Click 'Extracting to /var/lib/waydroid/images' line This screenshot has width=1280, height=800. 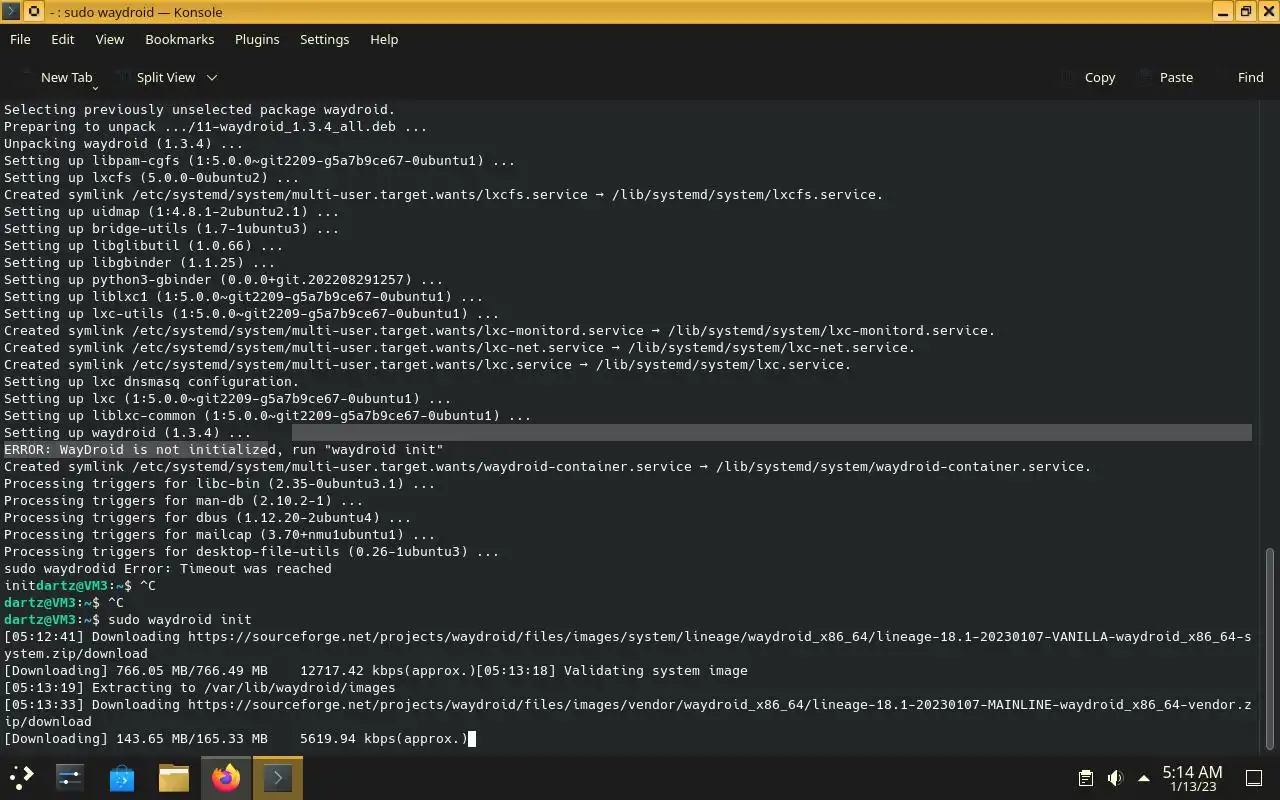pos(200,687)
